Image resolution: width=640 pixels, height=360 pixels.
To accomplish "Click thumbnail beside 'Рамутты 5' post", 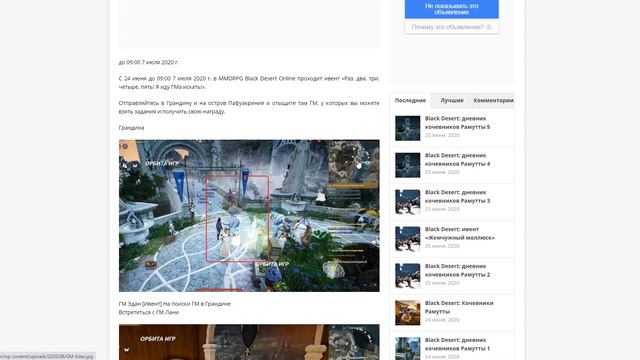I will (x=407, y=128).
